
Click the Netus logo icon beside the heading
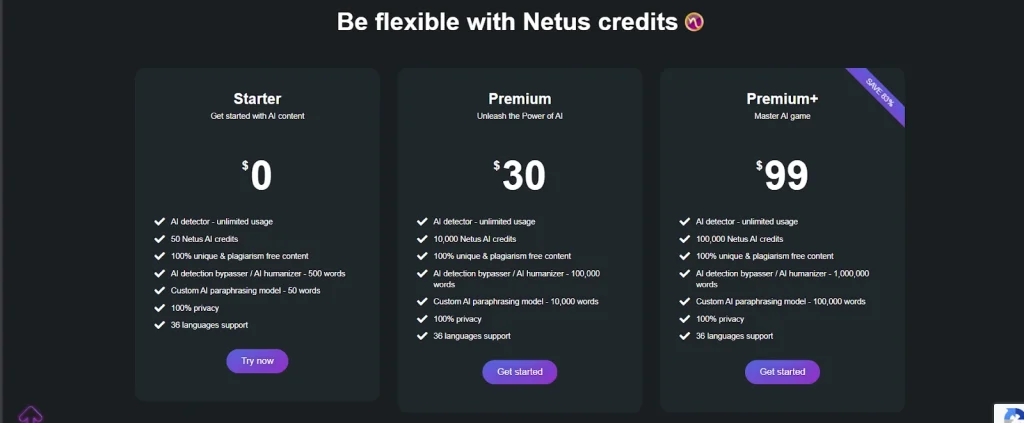(695, 21)
